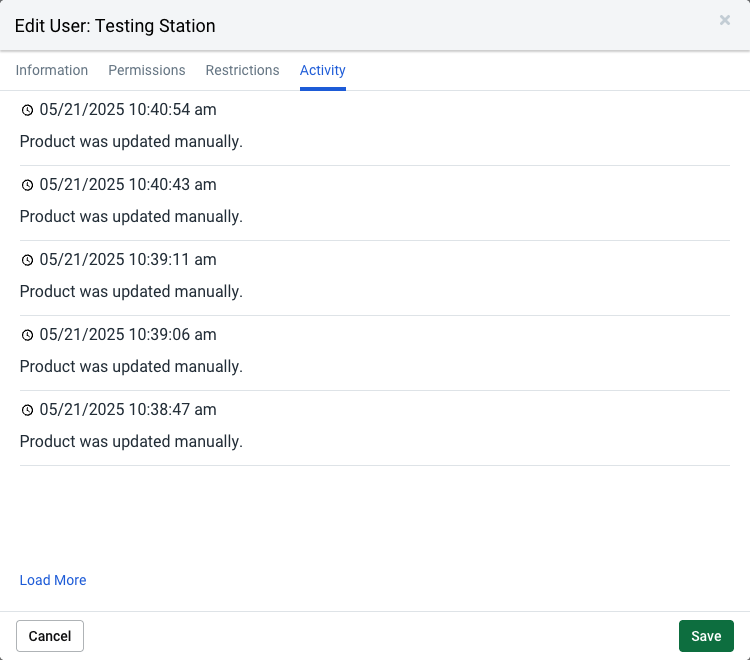Click the 05/21/2025 10:39:06 am timestamp
The width and height of the screenshot is (750, 660).
(x=128, y=335)
